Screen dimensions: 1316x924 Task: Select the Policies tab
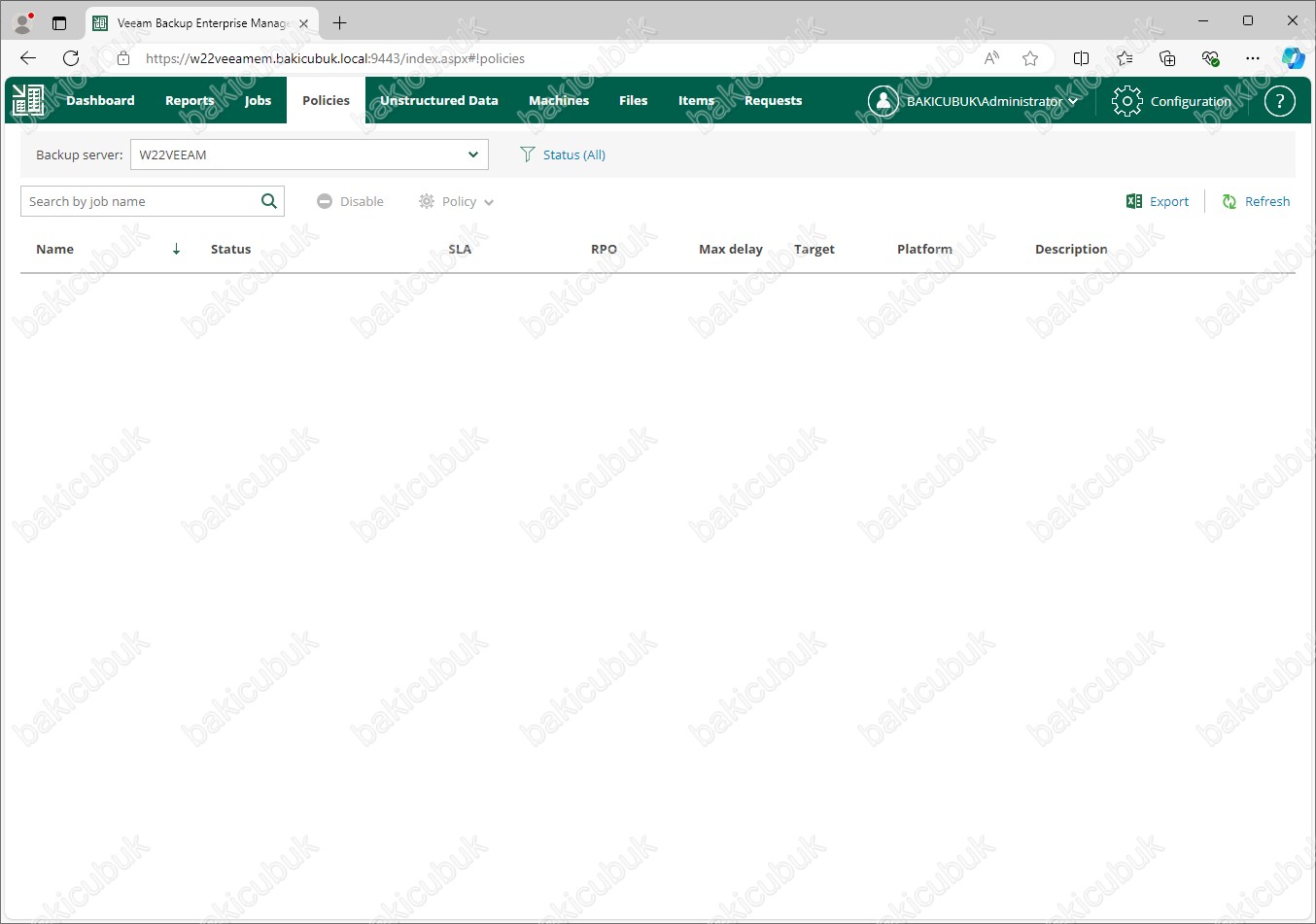pyautogui.click(x=326, y=100)
